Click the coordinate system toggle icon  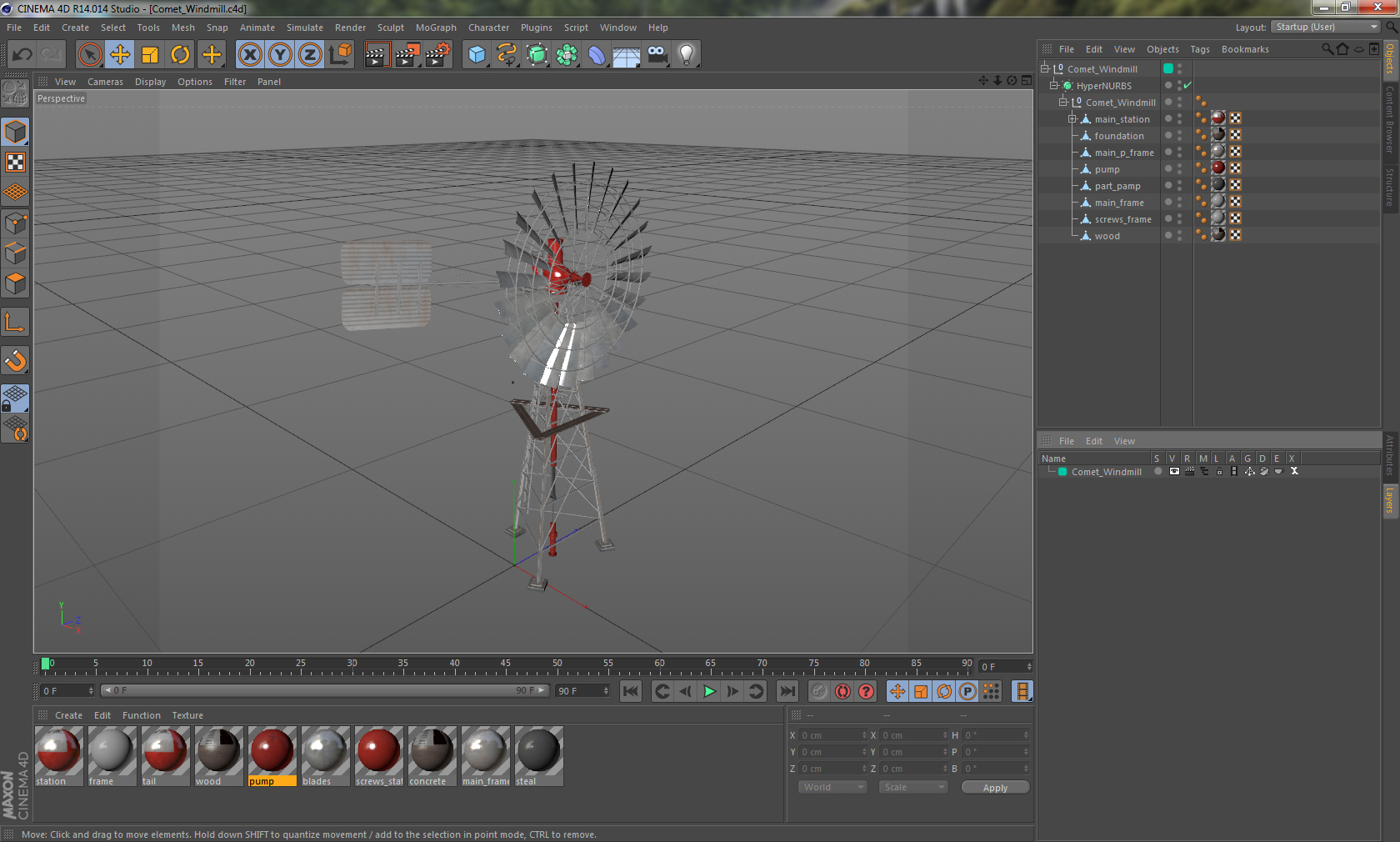tap(340, 55)
